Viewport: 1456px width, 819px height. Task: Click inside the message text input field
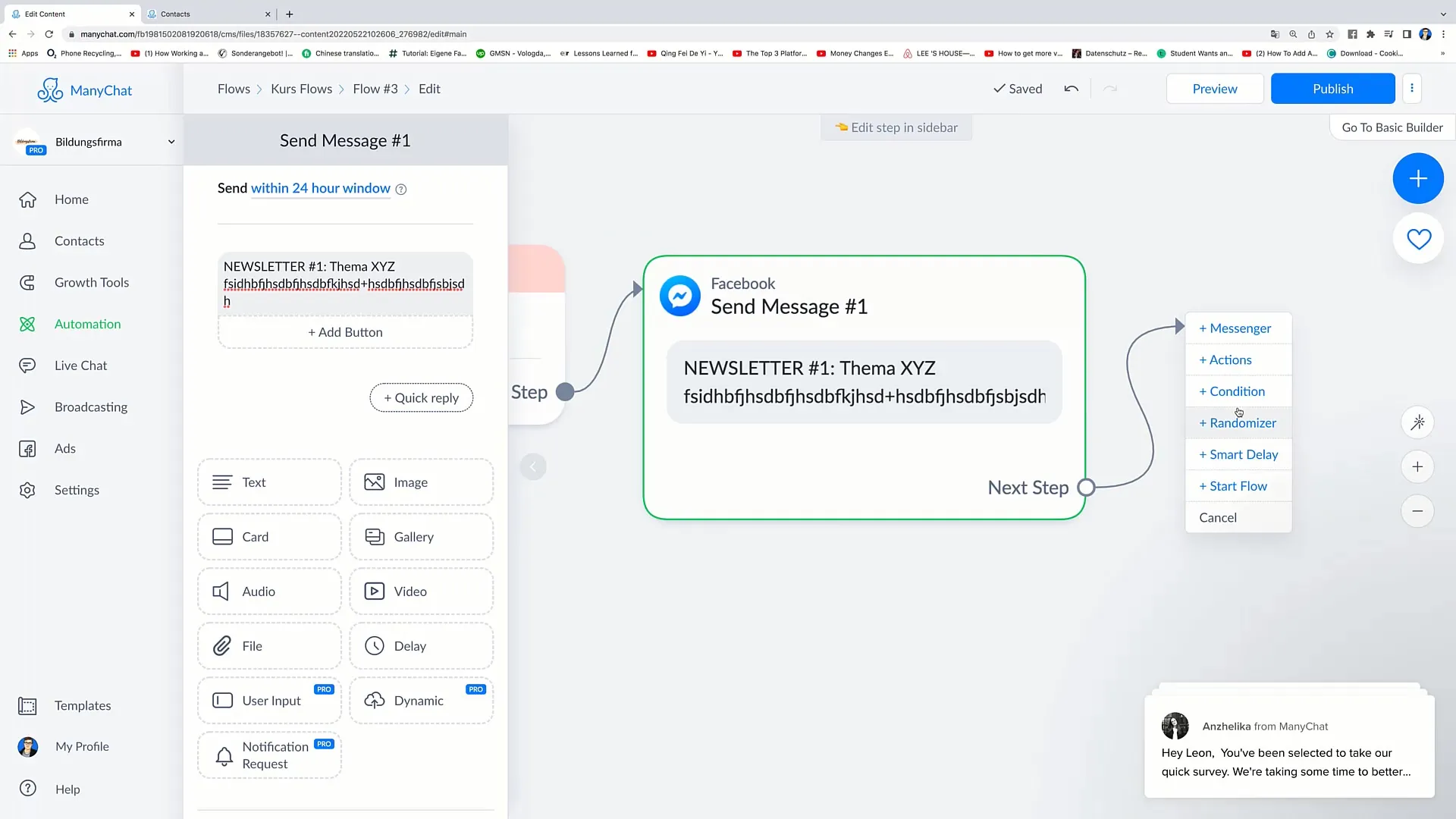coord(345,283)
